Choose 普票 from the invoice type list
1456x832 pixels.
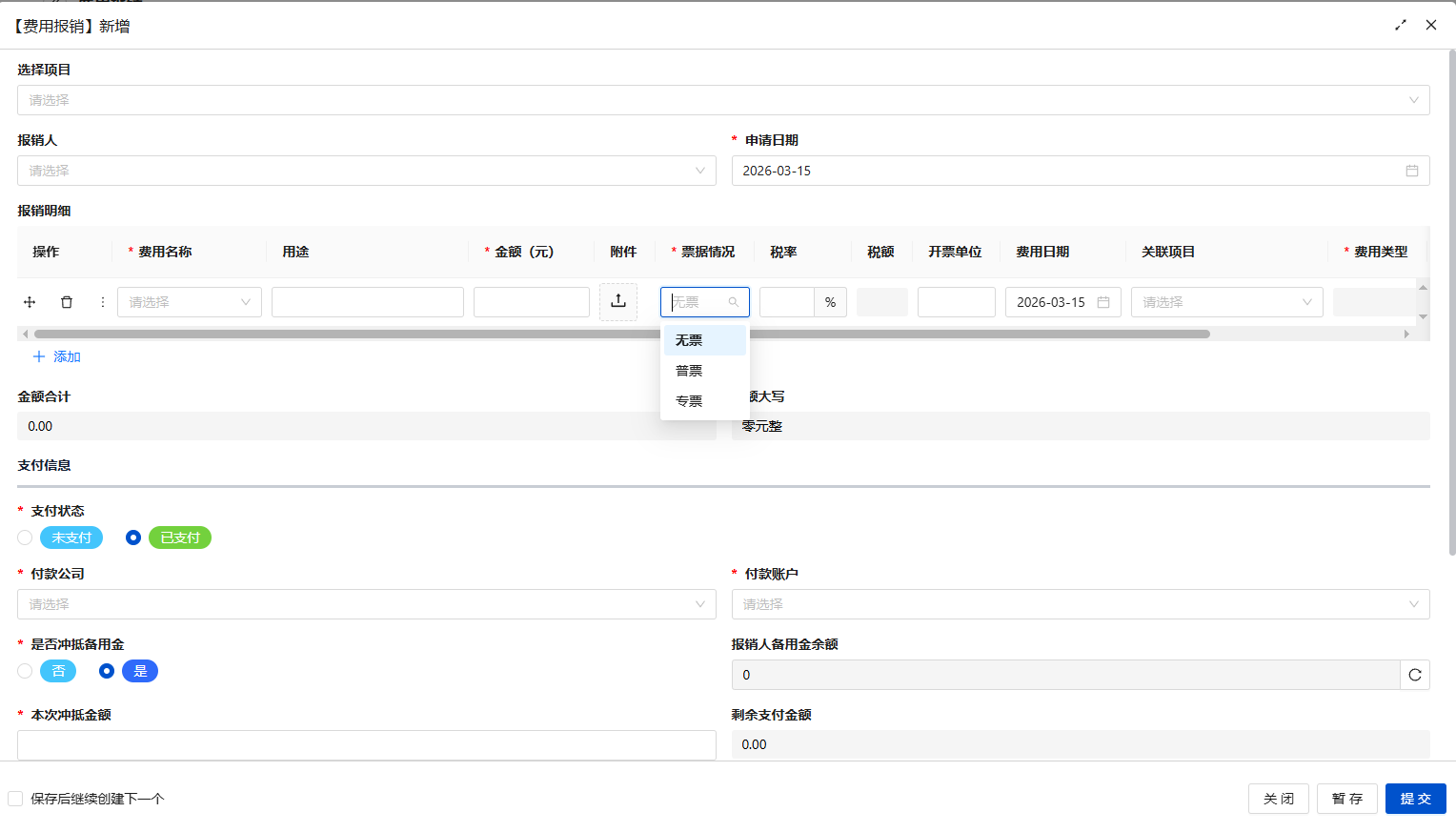(689, 371)
